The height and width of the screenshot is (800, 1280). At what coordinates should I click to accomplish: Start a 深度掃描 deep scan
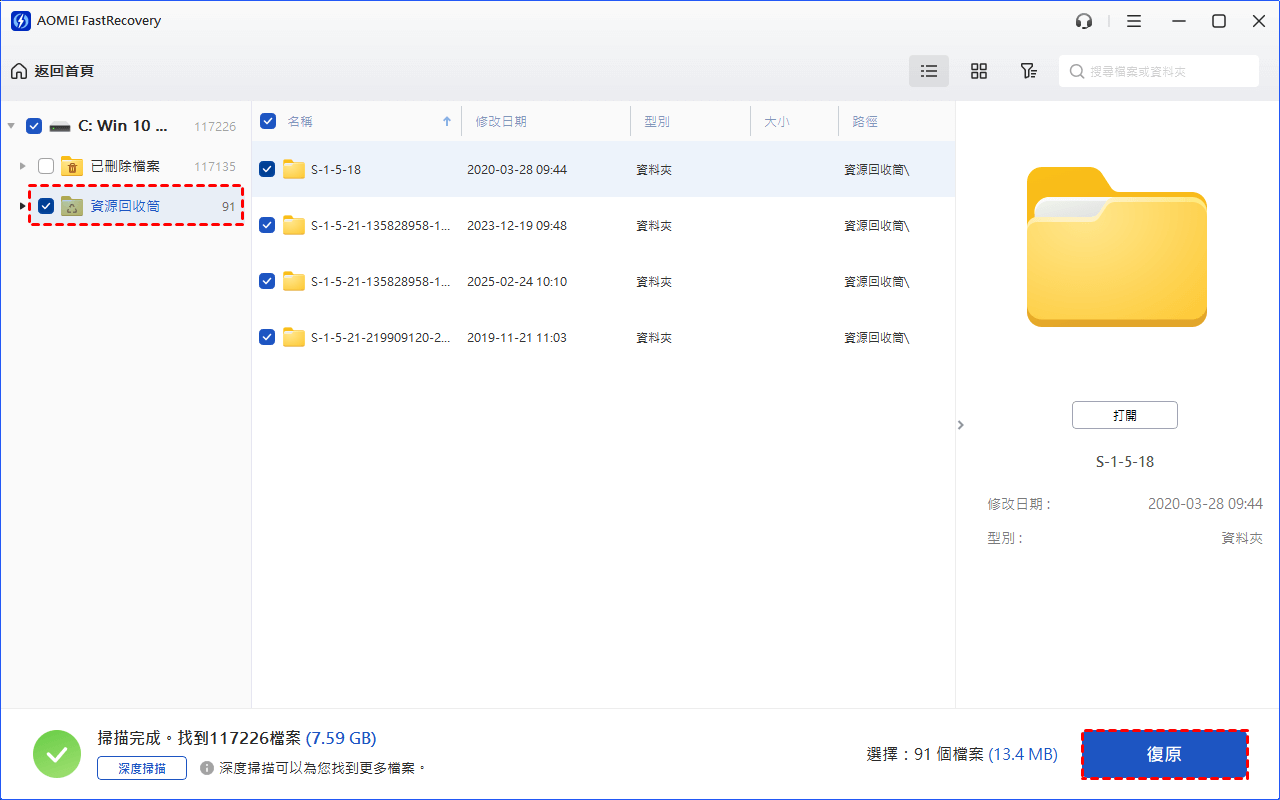click(142, 768)
